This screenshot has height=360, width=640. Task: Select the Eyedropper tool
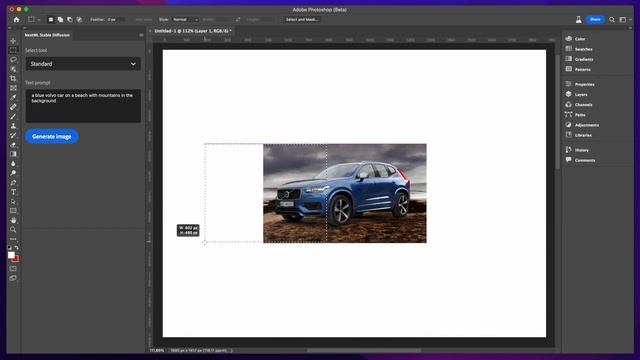(x=13, y=98)
